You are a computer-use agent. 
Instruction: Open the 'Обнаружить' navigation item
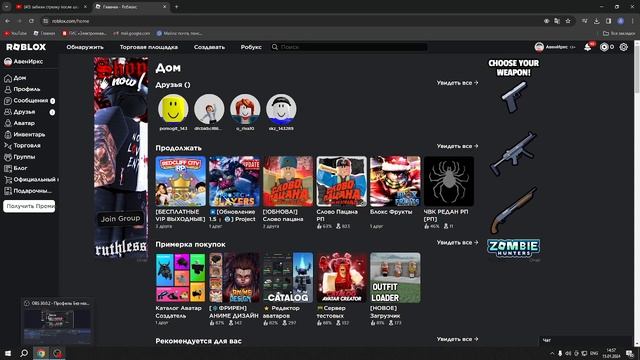click(85, 47)
